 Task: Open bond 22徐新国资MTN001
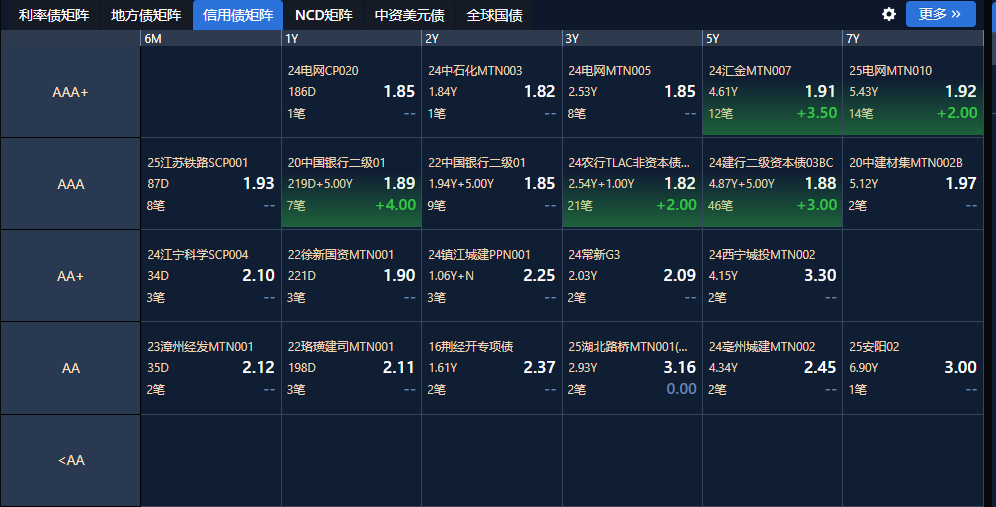point(340,255)
